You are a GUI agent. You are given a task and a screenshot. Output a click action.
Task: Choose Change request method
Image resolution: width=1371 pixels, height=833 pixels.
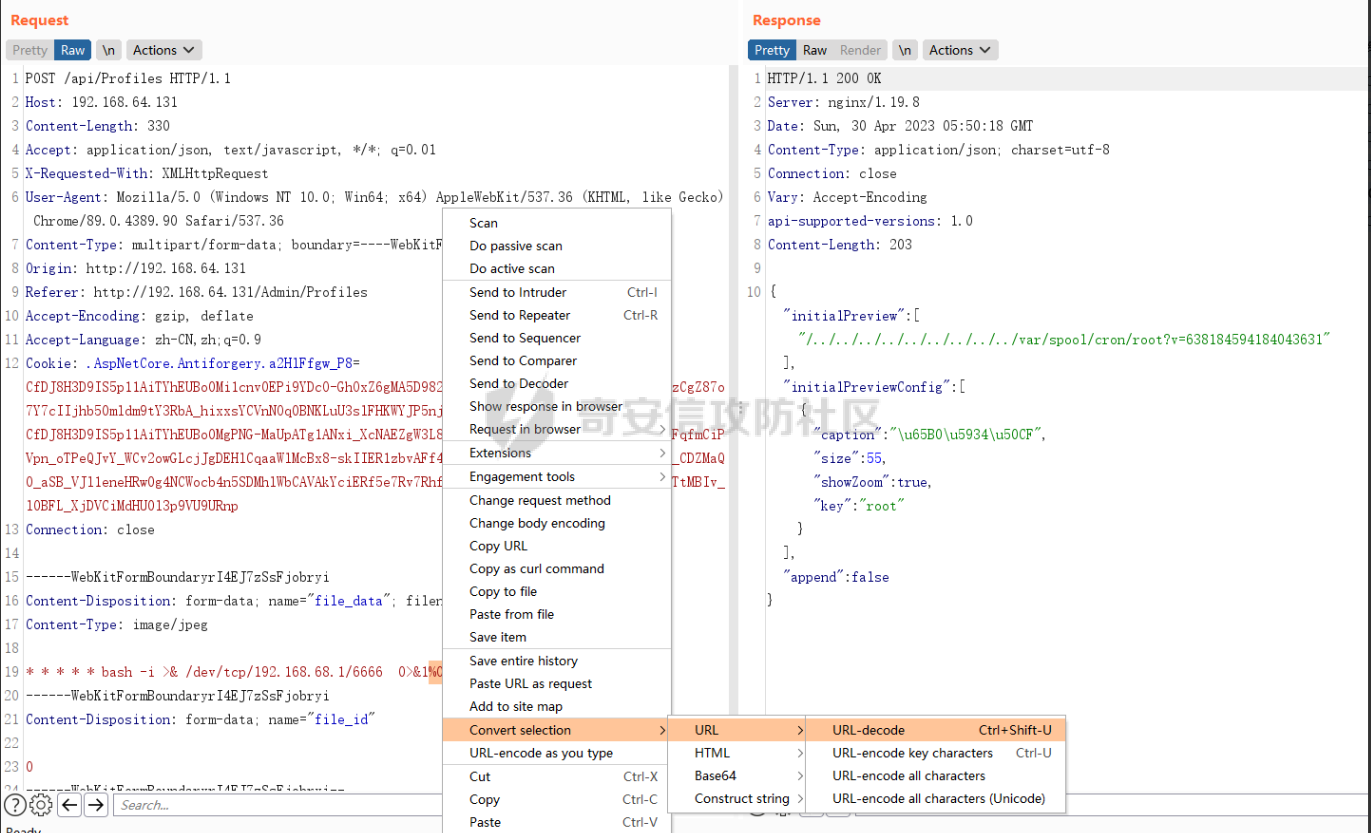pyautogui.click(x=557, y=501)
